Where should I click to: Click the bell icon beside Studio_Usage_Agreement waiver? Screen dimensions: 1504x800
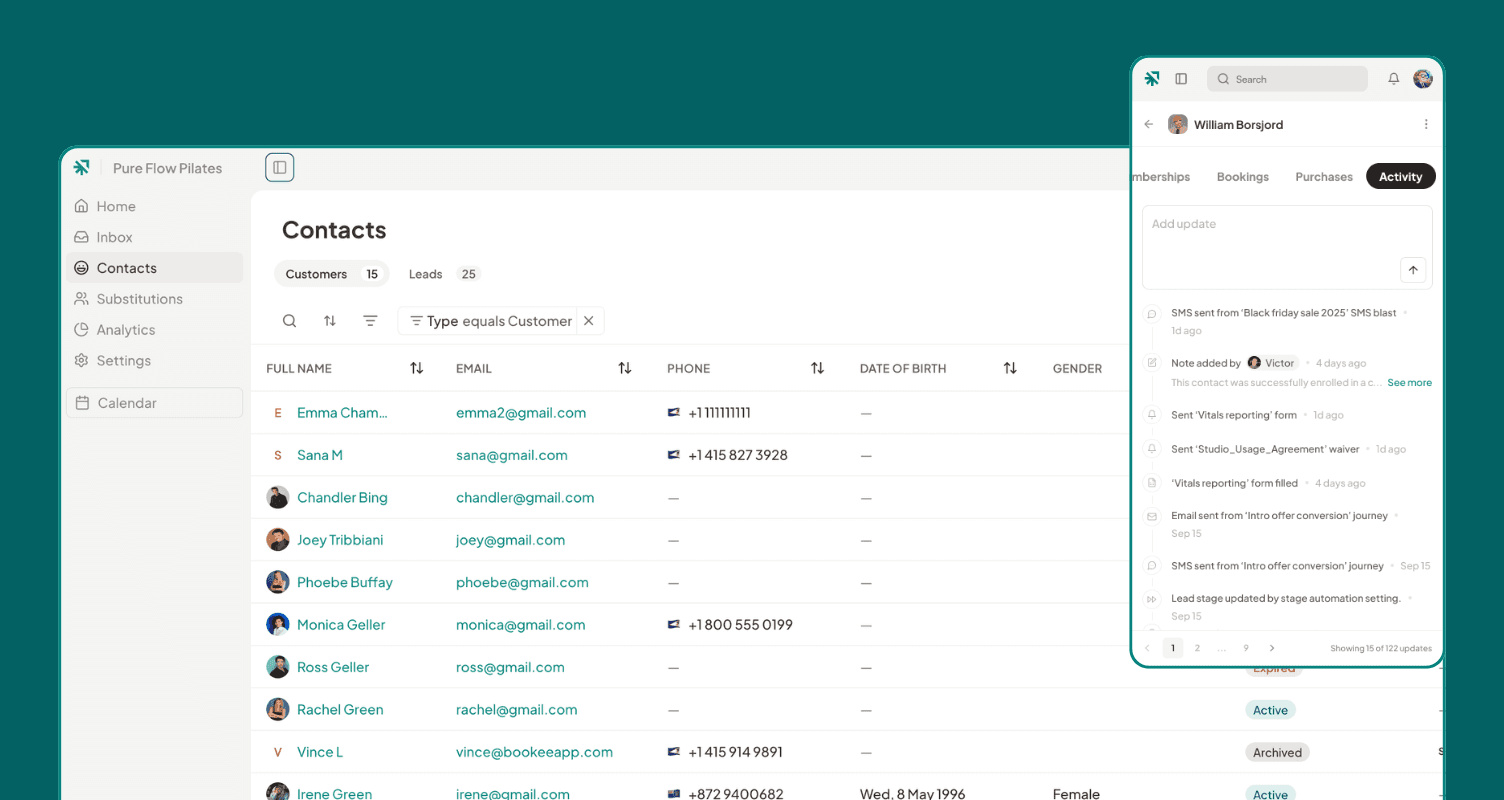(x=1152, y=449)
